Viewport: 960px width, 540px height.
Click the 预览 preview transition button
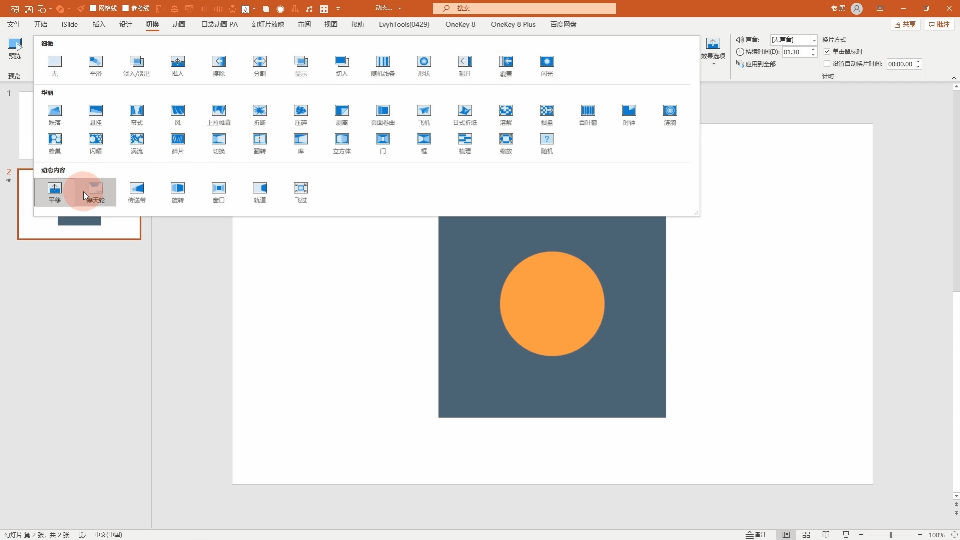15,49
